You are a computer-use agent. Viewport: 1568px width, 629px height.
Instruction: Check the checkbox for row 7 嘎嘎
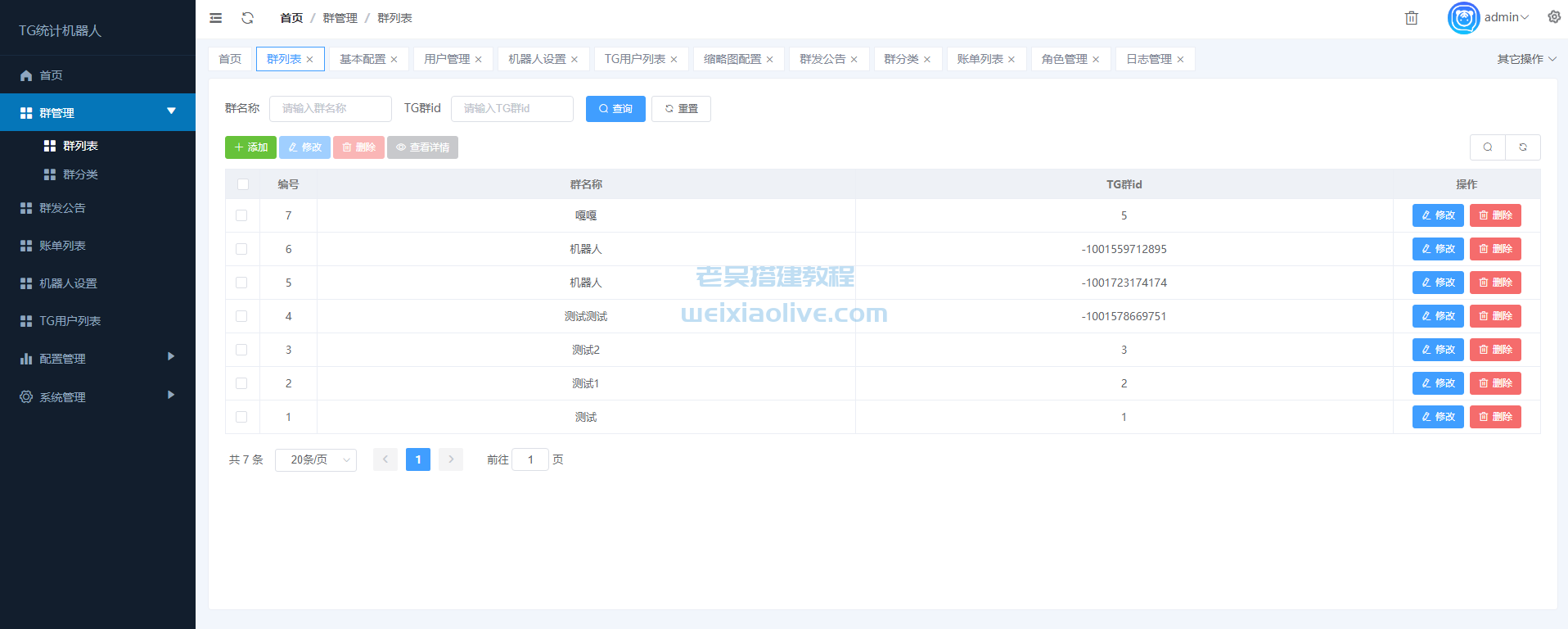pyautogui.click(x=241, y=215)
